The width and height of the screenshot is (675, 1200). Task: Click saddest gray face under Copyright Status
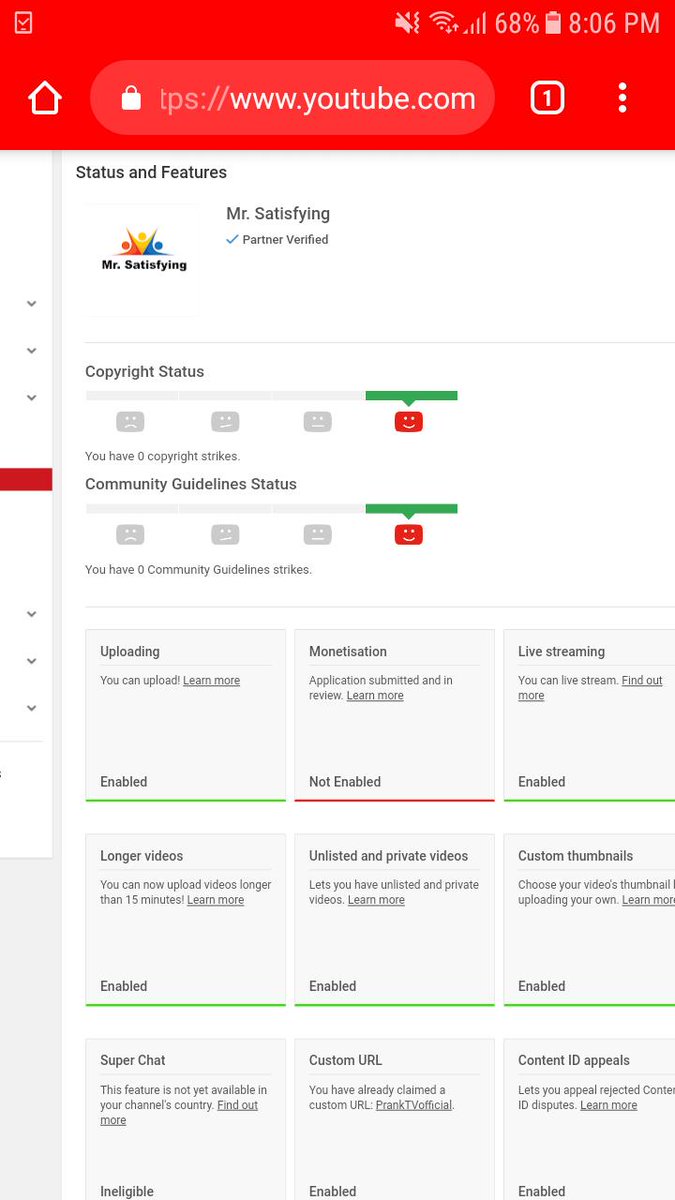tap(130, 422)
